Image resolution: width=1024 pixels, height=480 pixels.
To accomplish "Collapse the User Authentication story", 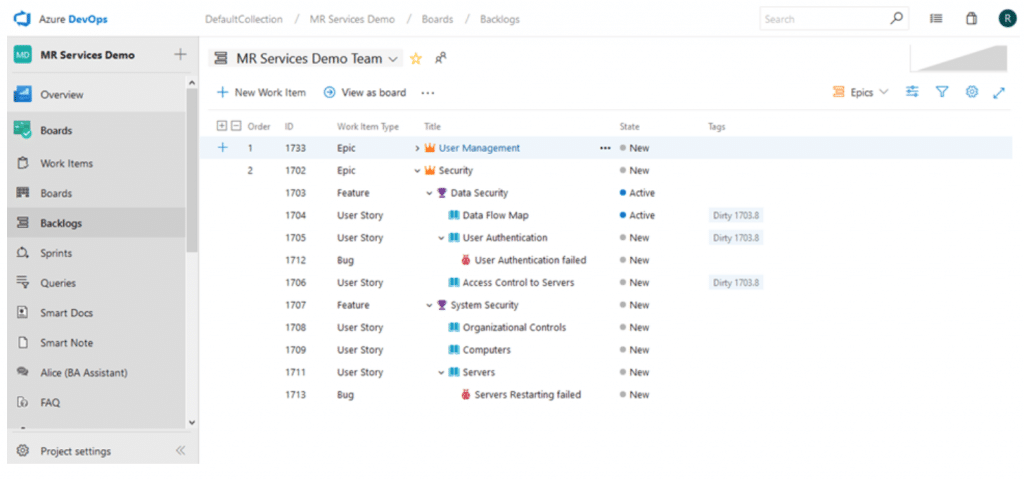I will coord(441,238).
